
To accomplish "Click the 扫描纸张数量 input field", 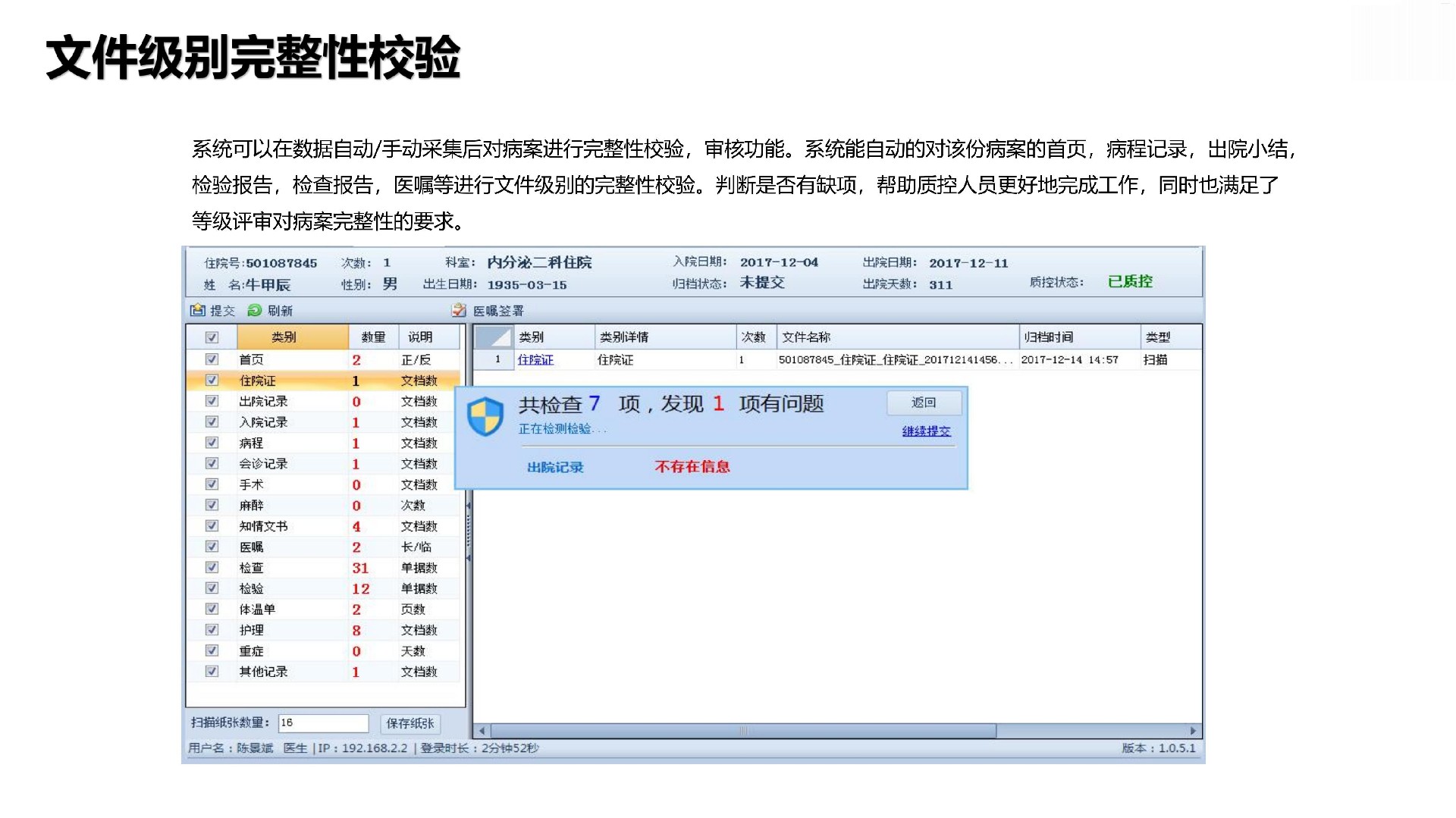I will tap(323, 723).
